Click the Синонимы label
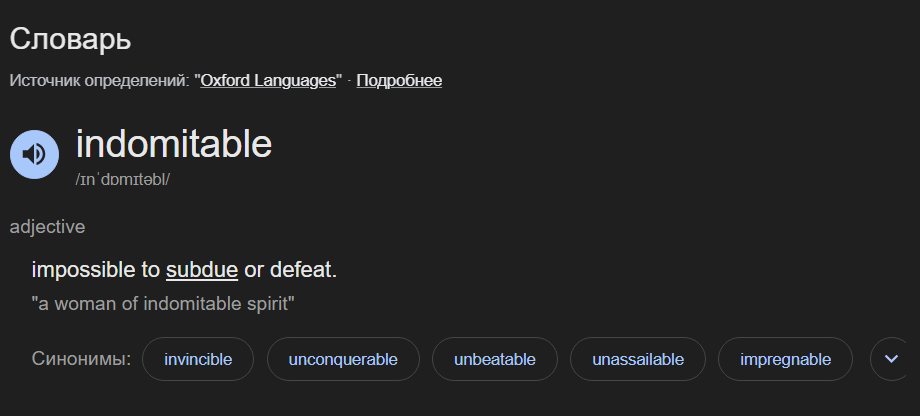This screenshot has width=920, height=416. [82, 359]
